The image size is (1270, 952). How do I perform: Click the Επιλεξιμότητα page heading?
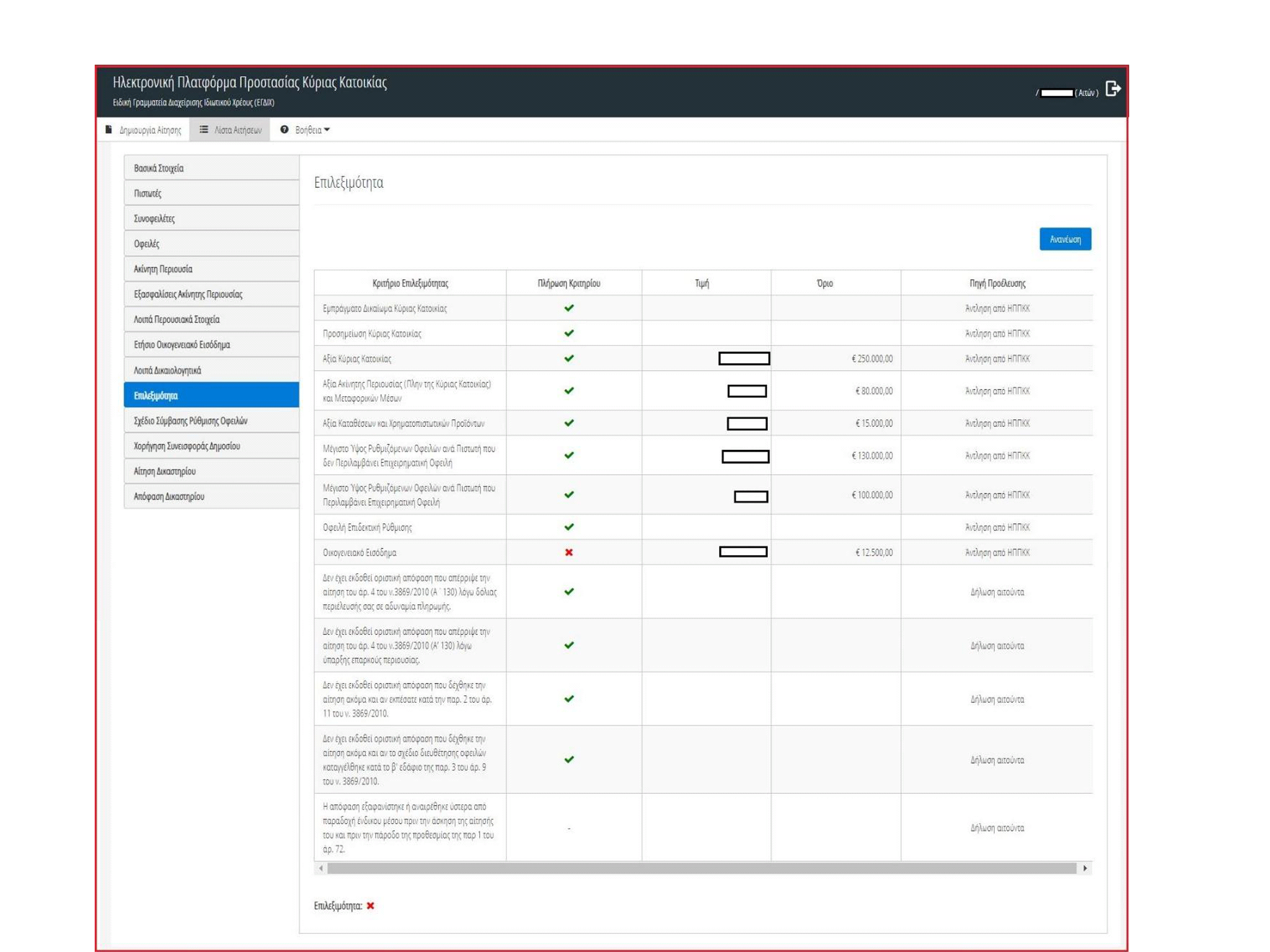(x=349, y=182)
